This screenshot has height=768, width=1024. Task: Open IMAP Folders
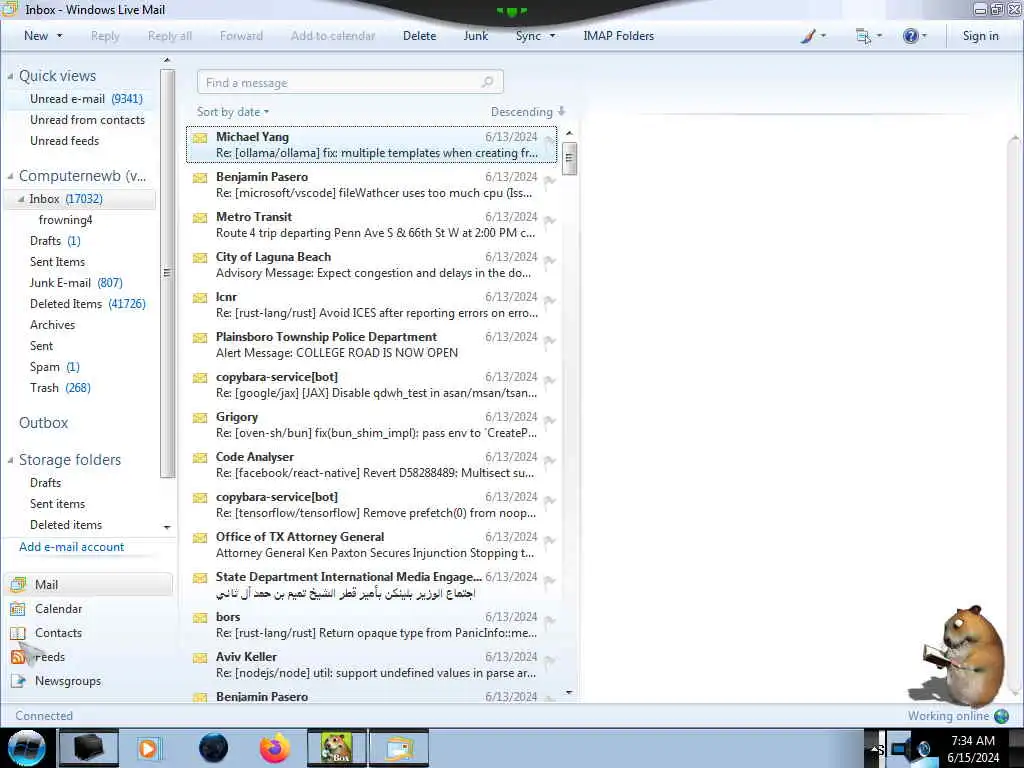pyautogui.click(x=618, y=36)
